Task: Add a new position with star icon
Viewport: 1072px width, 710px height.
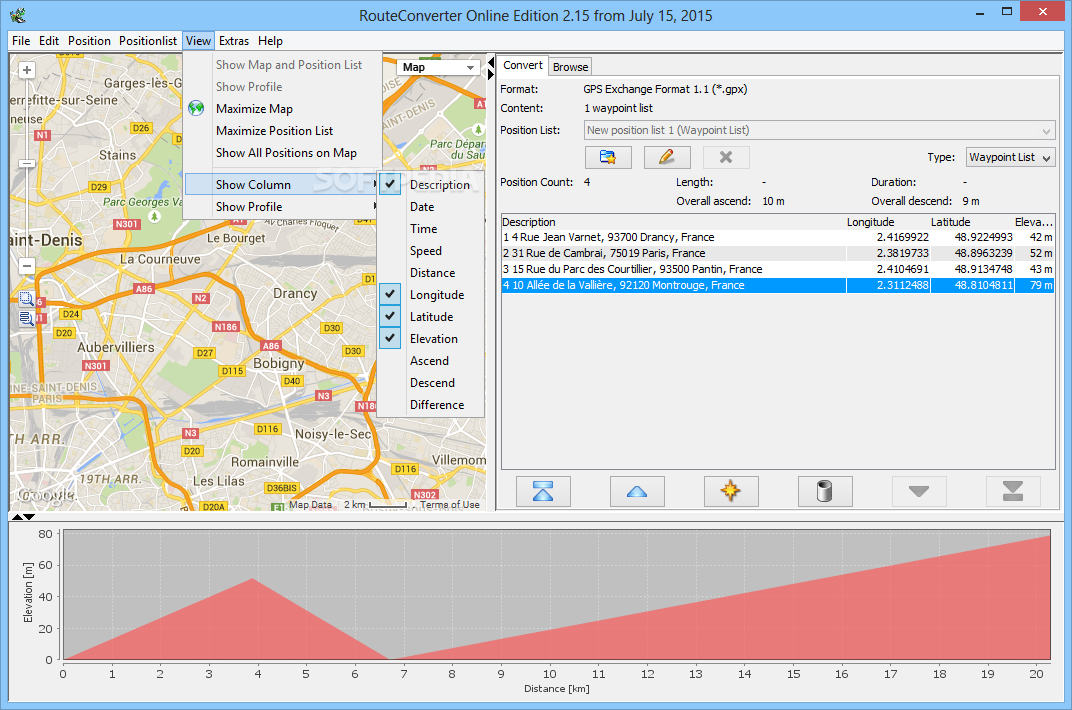Action: (x=731, y=491)
